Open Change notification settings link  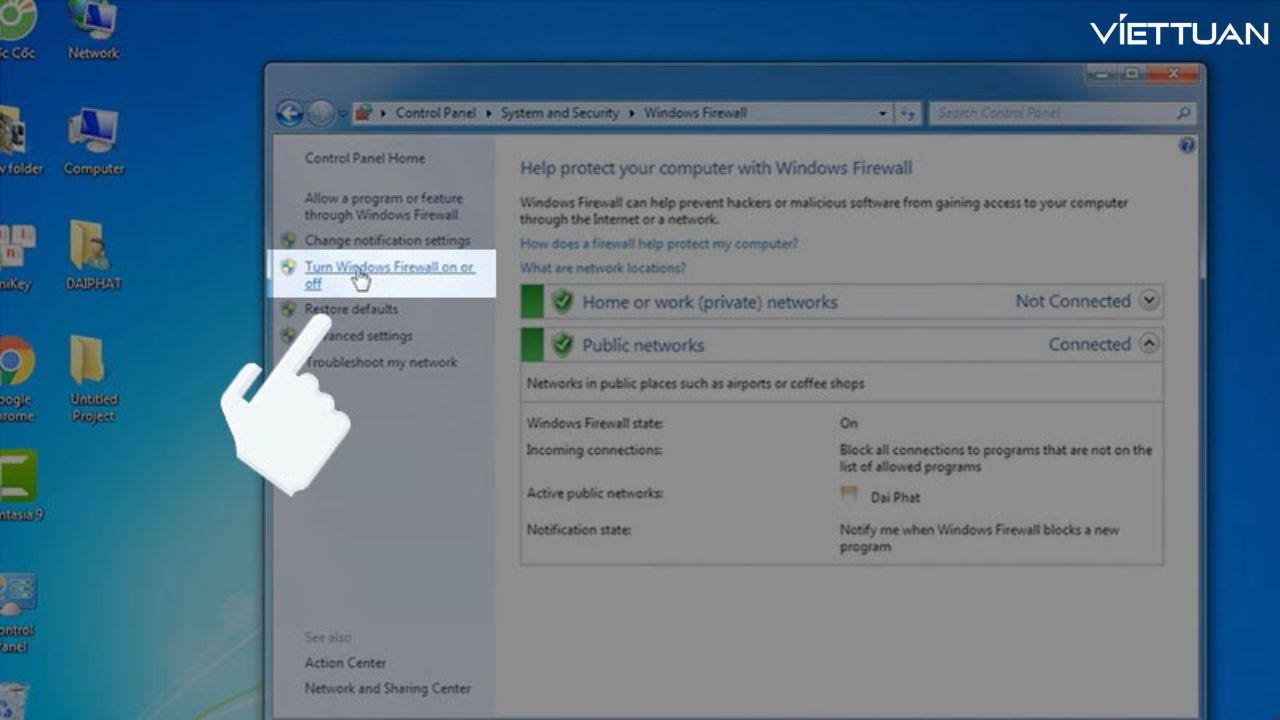[387, 241]
